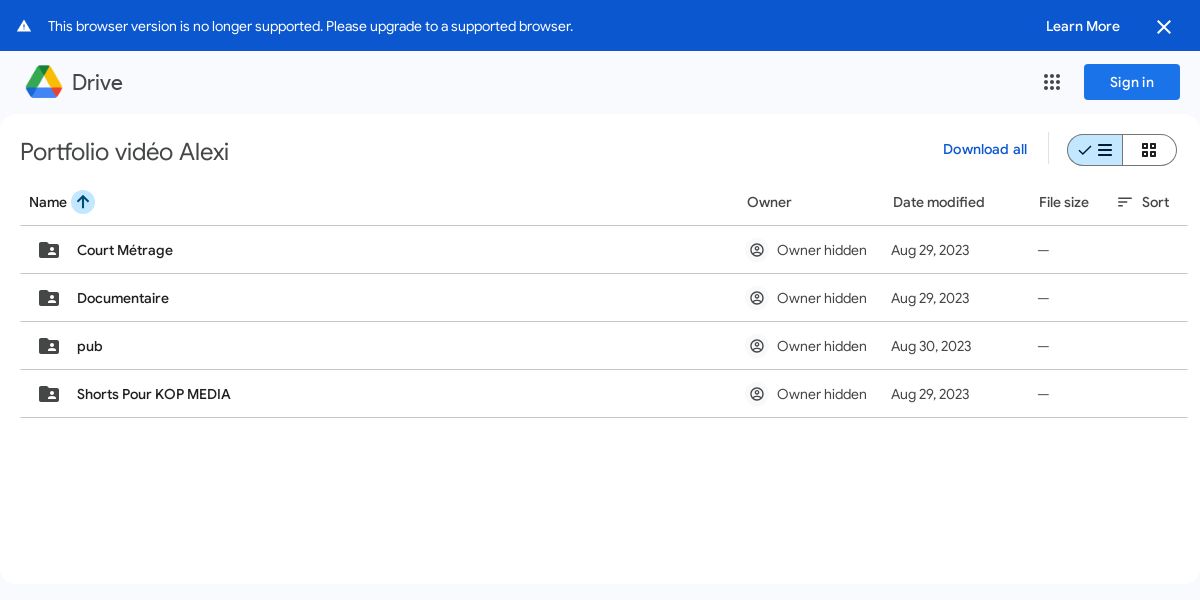Click the owner avatar icon for Court Métrage
This screenshot has height=600, width=1200.
757,250
